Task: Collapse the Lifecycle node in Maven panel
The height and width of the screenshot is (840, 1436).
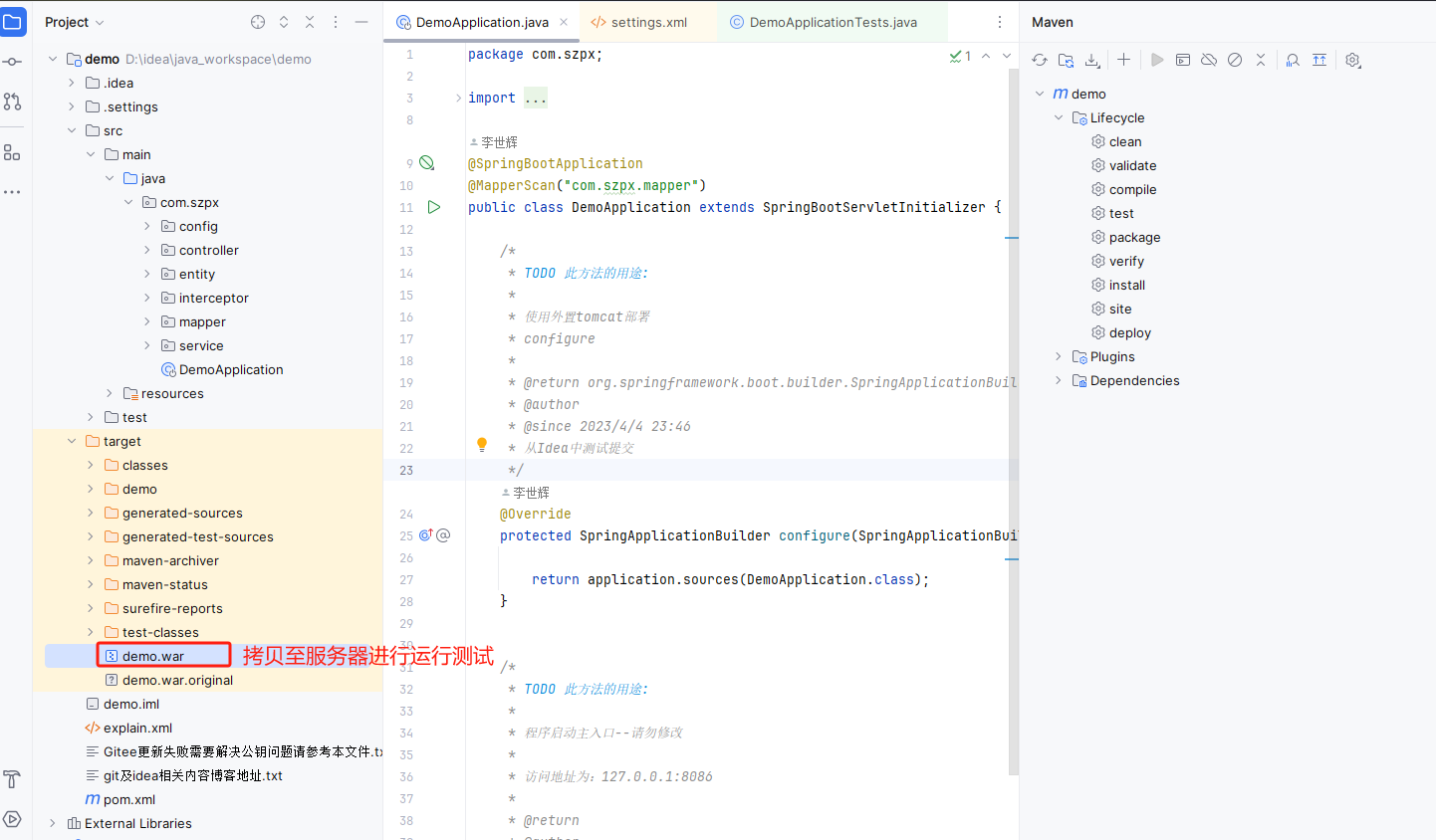Action: 1059,117
